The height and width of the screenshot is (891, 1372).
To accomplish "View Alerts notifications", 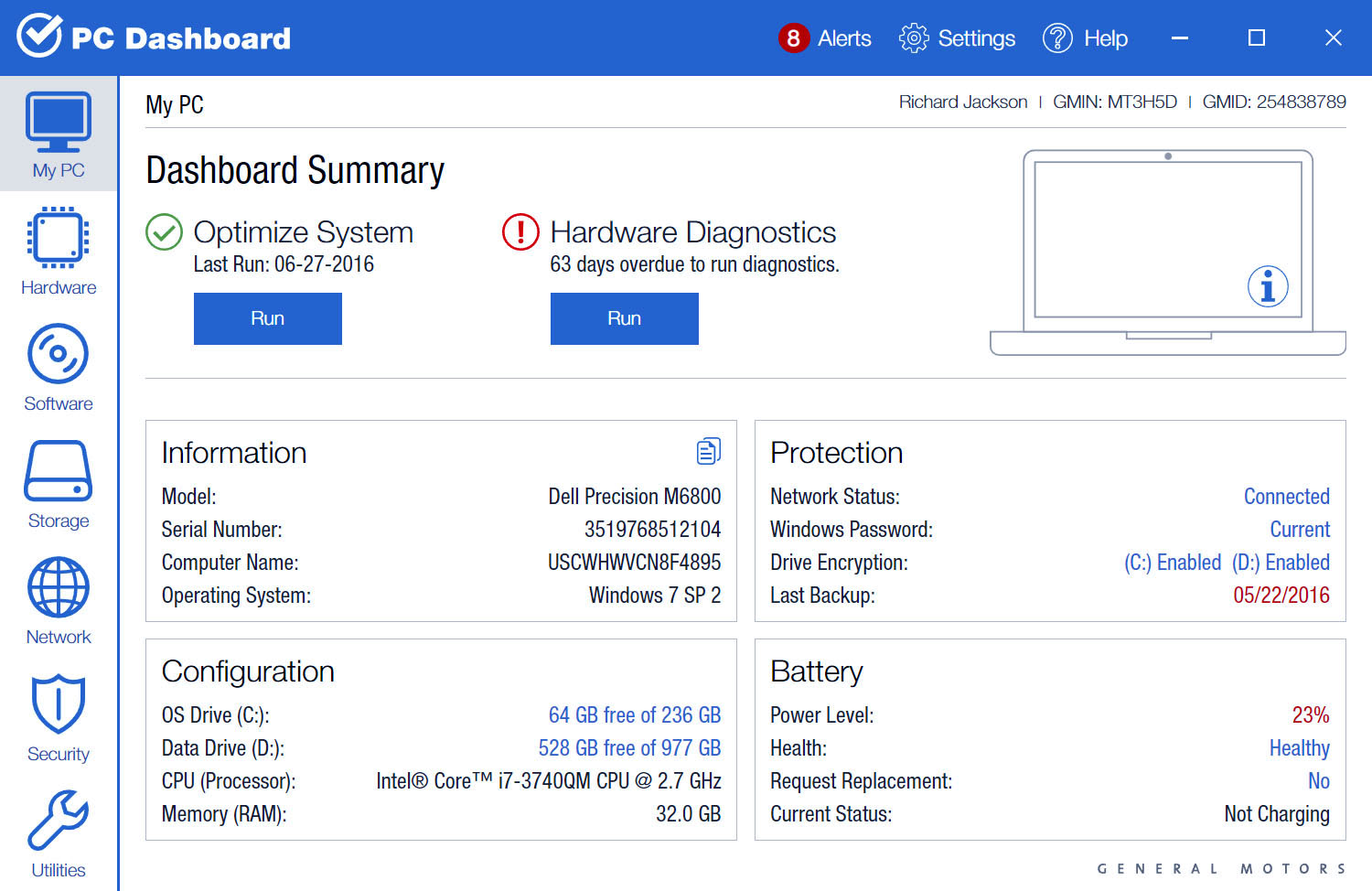I will [824, 38].
